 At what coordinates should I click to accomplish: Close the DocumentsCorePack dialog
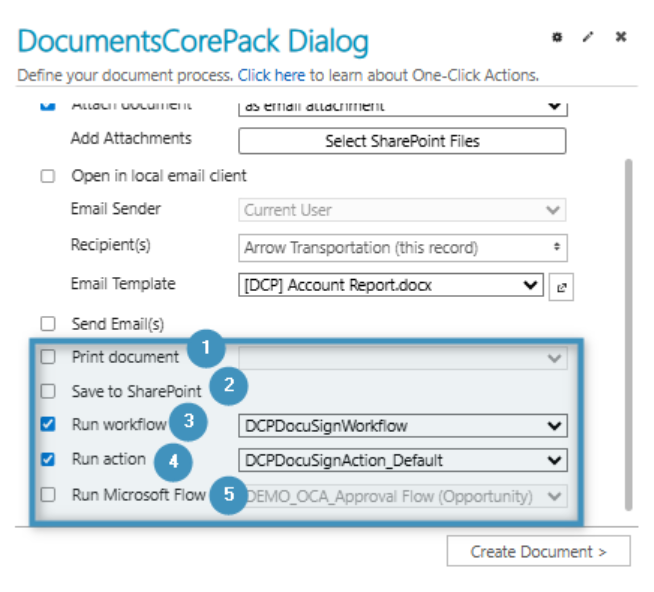tap(621, 37)
